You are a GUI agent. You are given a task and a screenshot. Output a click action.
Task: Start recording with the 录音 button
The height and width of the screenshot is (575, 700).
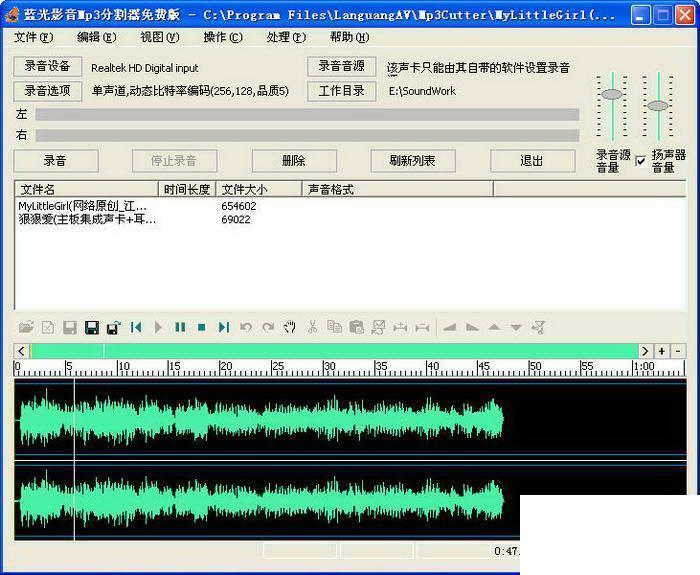pyautogui.click(x=55, y=161)
